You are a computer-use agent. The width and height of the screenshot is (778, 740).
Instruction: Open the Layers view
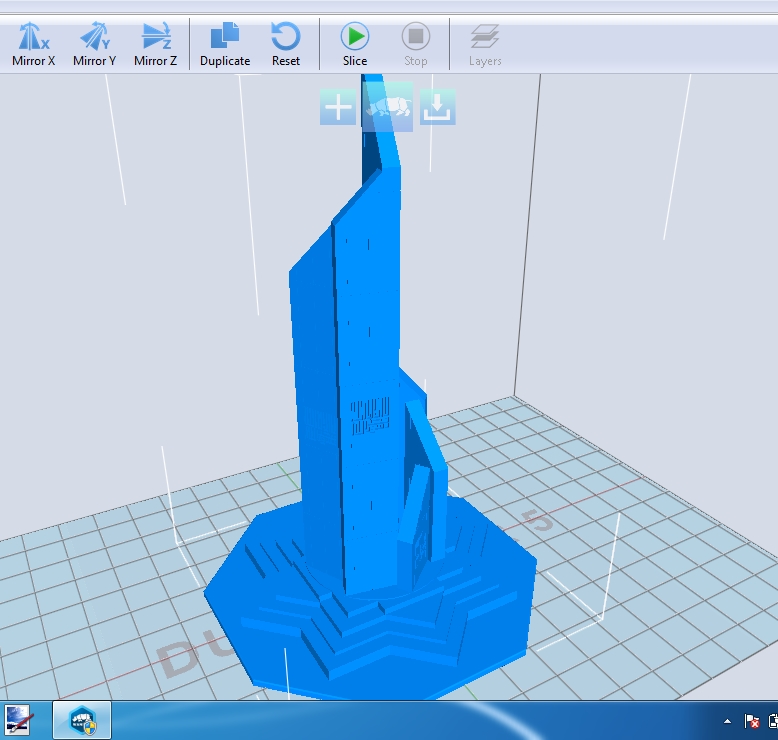(x=485, y=45)
